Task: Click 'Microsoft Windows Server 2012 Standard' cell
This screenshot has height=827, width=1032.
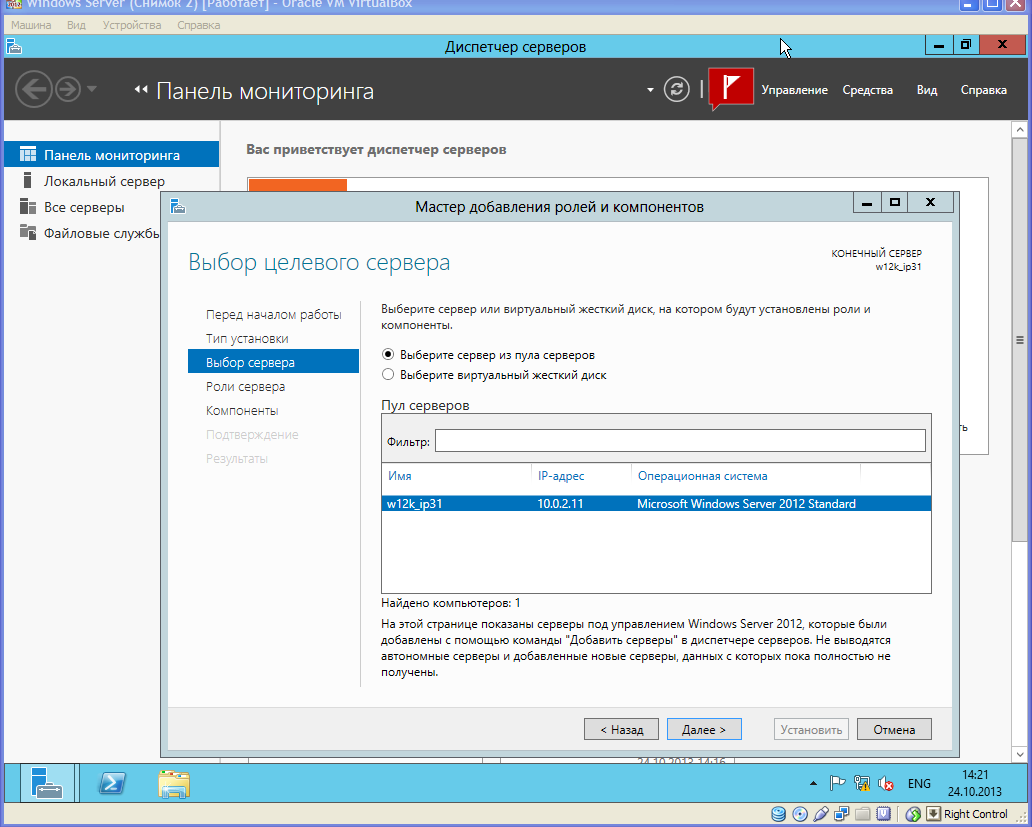Action: 746,503
